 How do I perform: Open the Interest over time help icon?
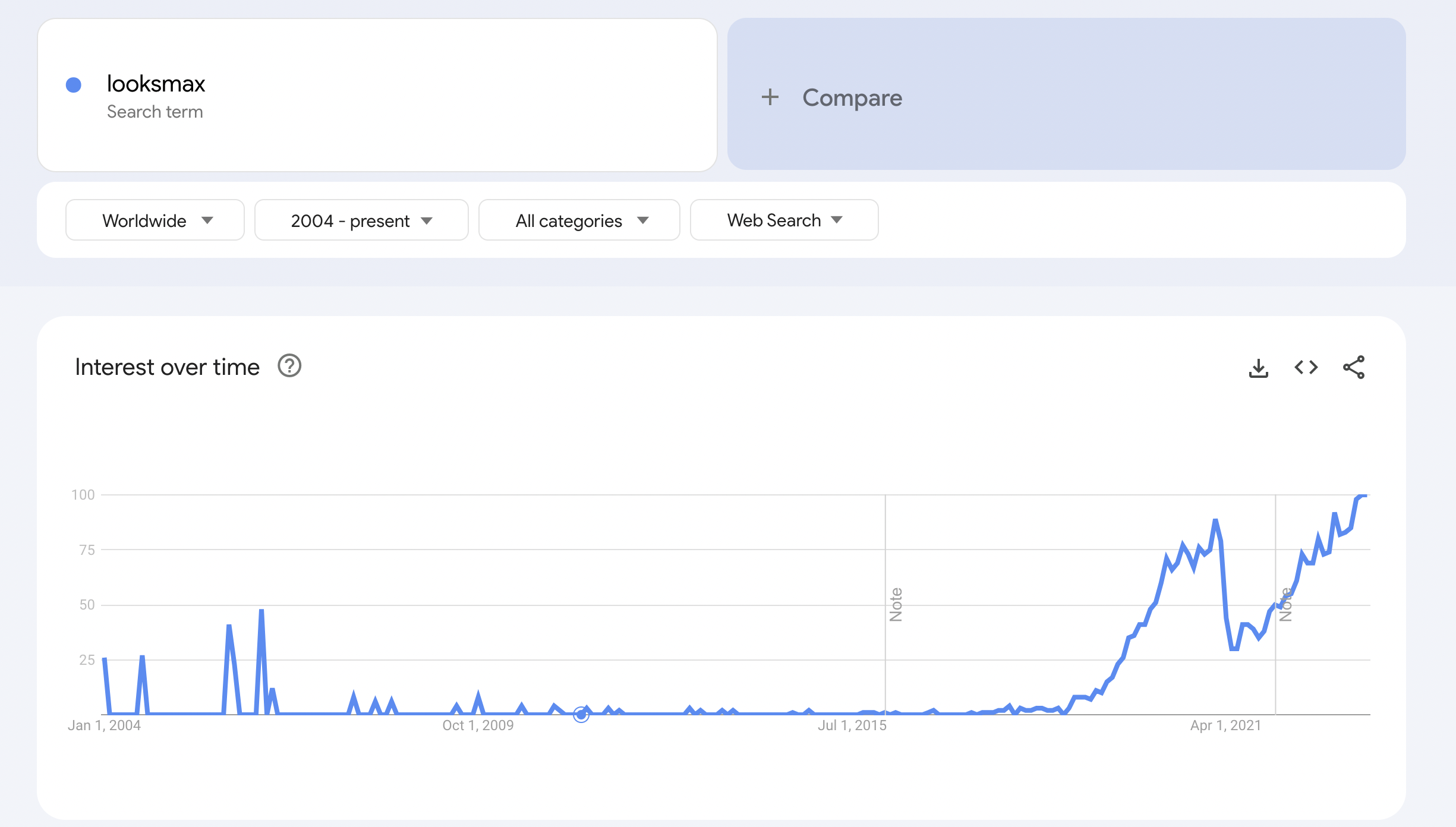(x=289, y=366)
